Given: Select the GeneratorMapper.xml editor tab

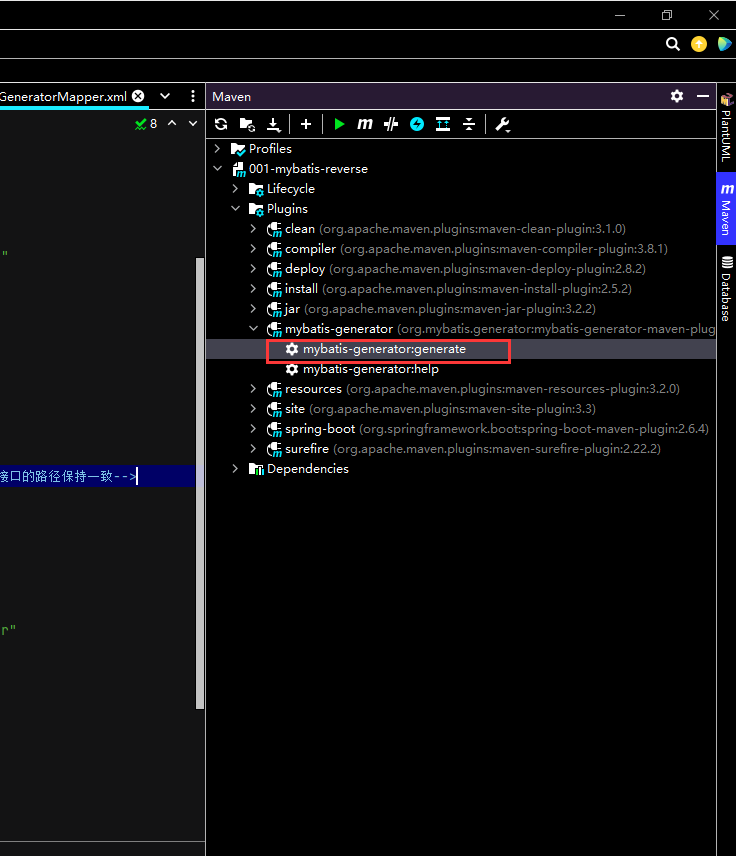Looking at the screenshot, I should (x=63, y=97).
